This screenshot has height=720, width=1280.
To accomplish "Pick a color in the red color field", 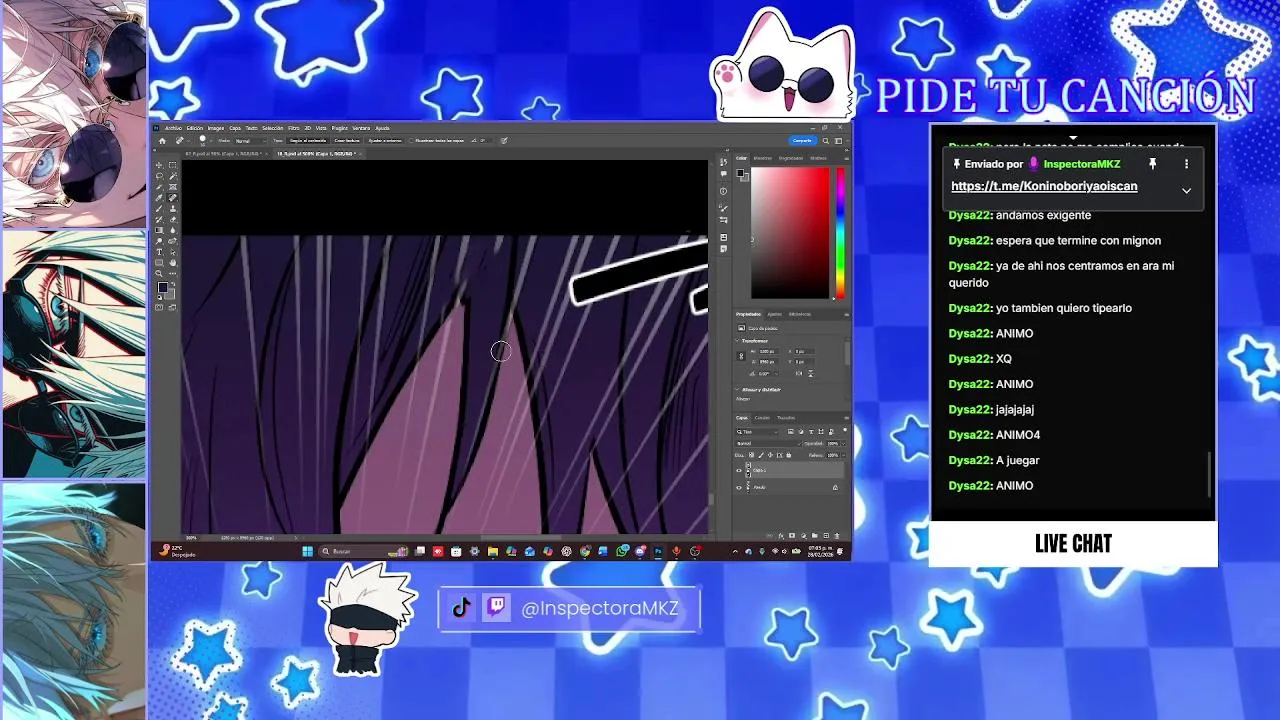I will point(790,233).
